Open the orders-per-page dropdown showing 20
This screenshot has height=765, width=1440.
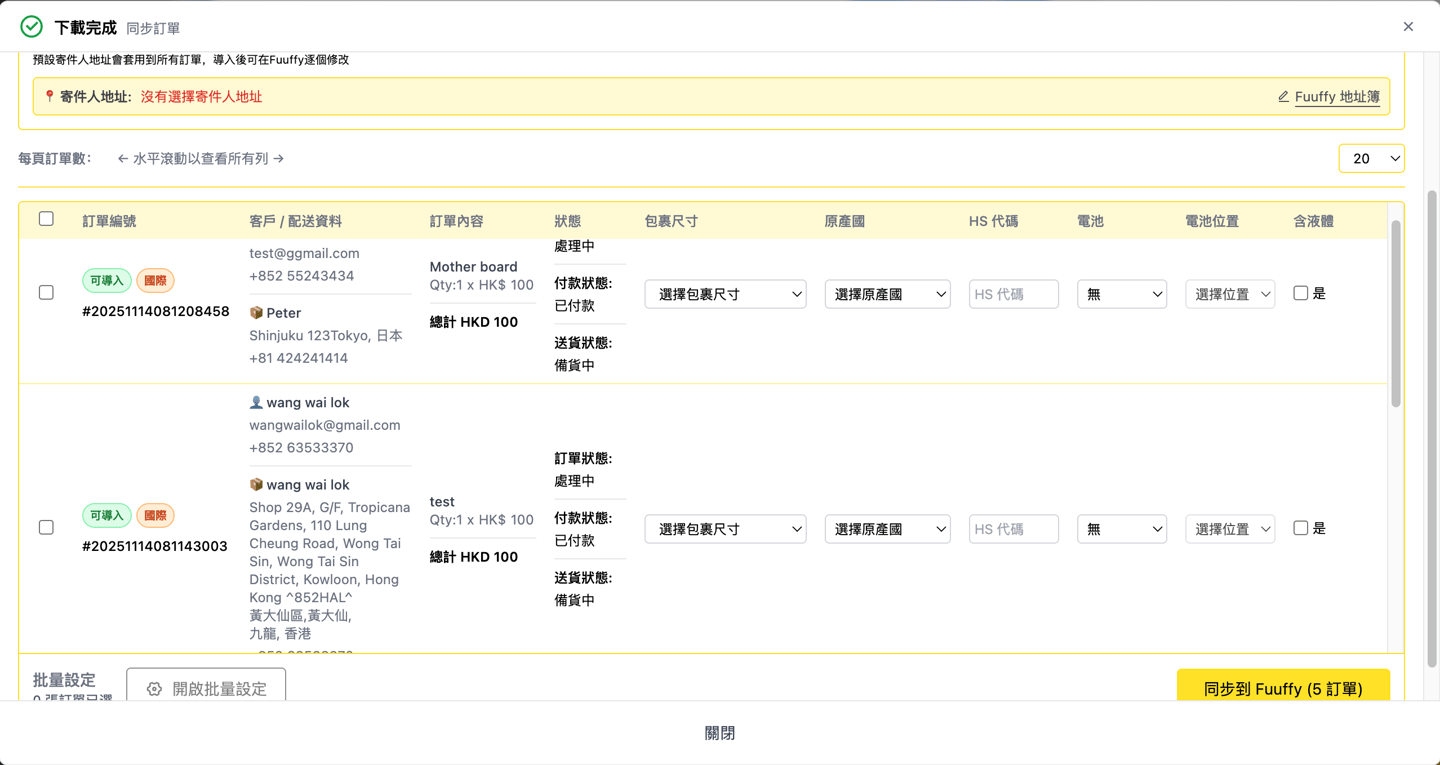tap(1371, 159)
